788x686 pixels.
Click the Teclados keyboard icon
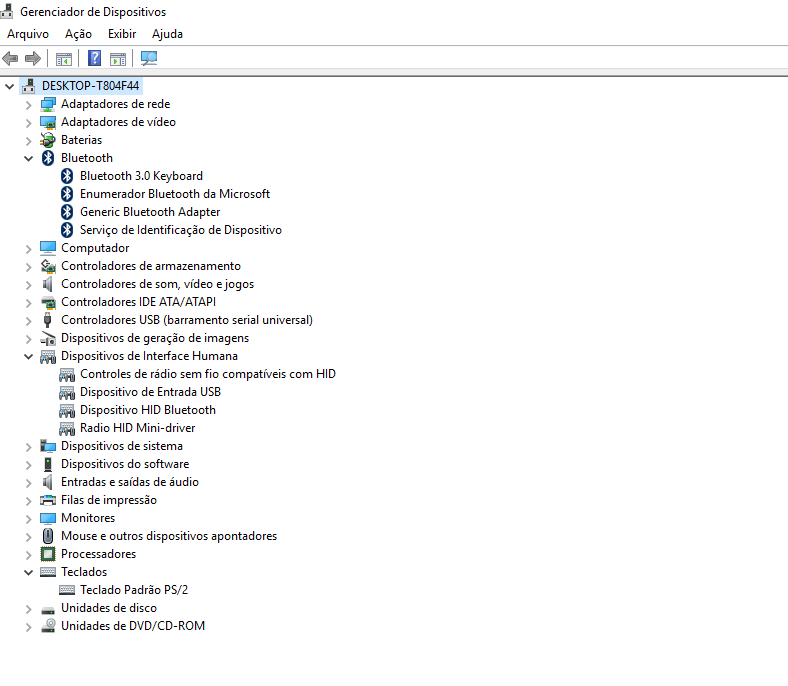click(x=48, y=572)
